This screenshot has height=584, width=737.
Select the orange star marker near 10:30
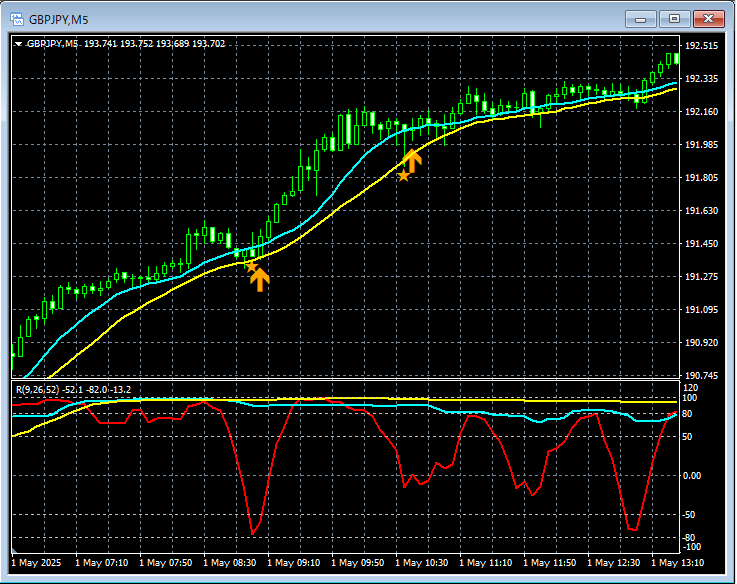[x=403, y=176]
